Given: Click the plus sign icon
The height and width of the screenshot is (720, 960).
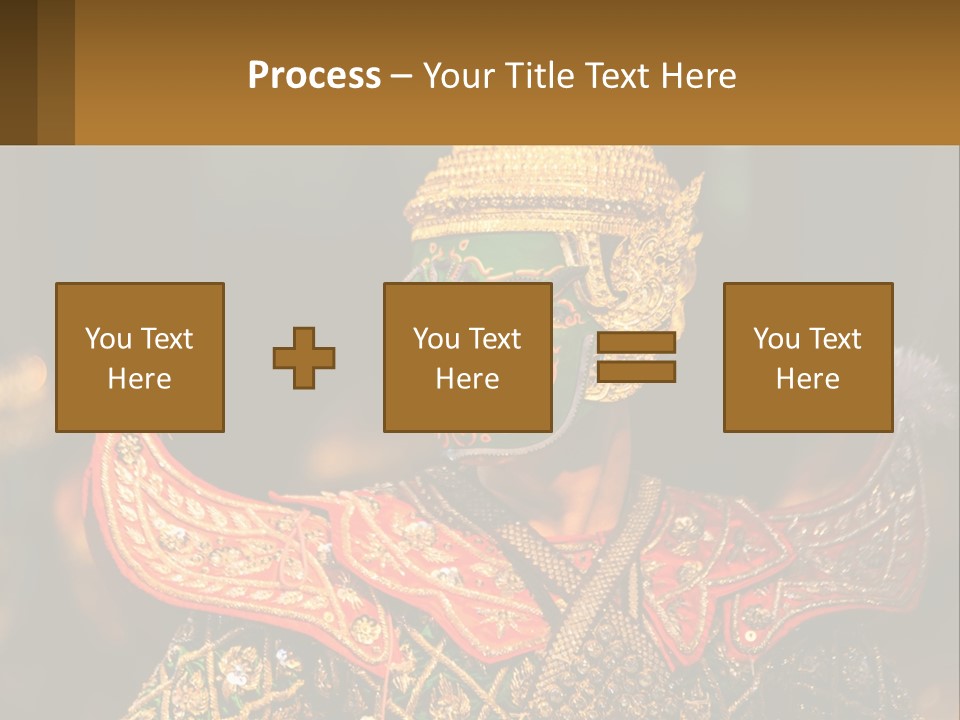Looking at the screenshot, I should [x=304, y=358].
